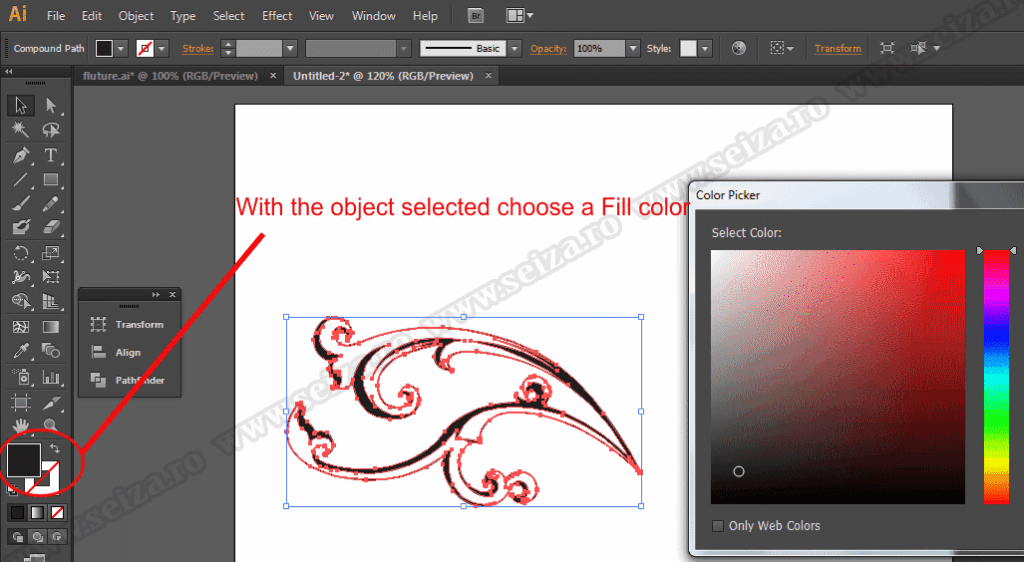
Task: Open the Effect menu
Action: click(277, 16)
